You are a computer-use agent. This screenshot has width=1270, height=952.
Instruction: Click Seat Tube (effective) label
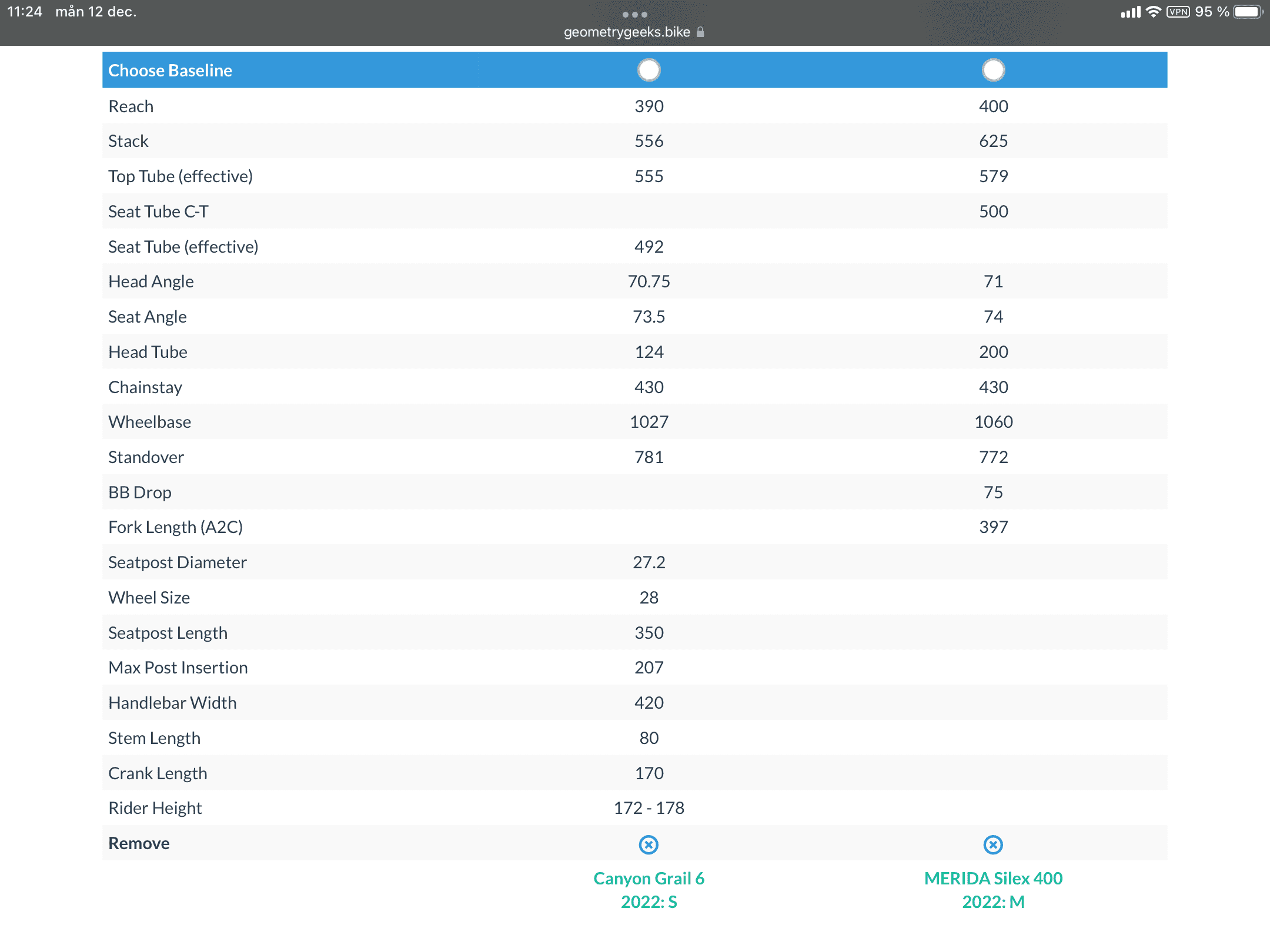183,247
